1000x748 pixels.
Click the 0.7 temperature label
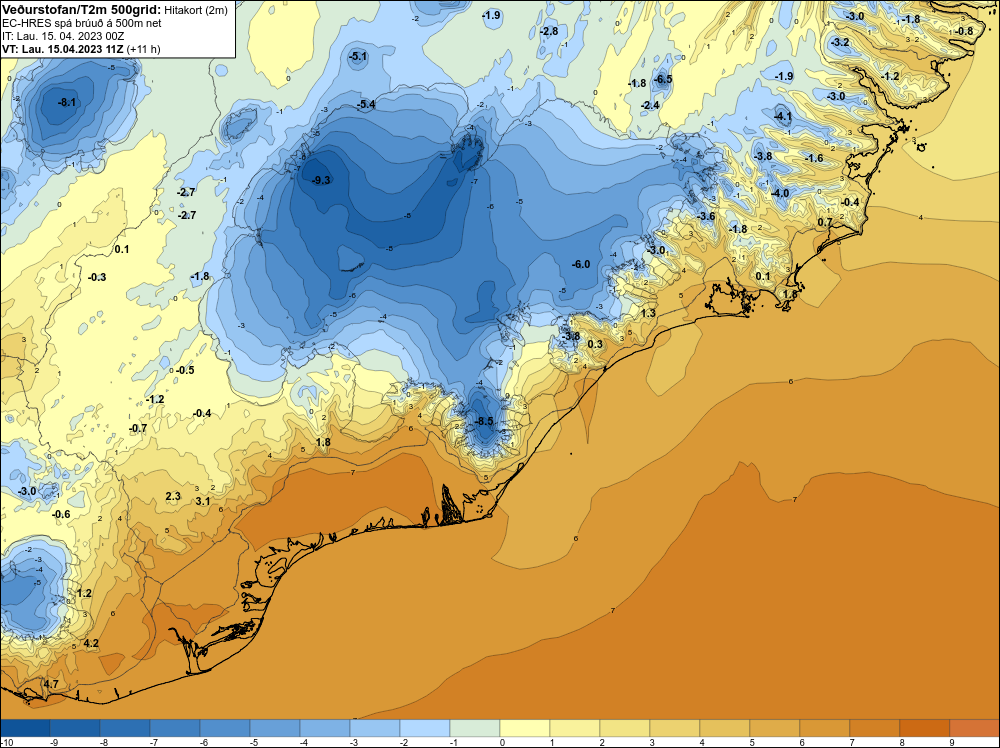825,223
